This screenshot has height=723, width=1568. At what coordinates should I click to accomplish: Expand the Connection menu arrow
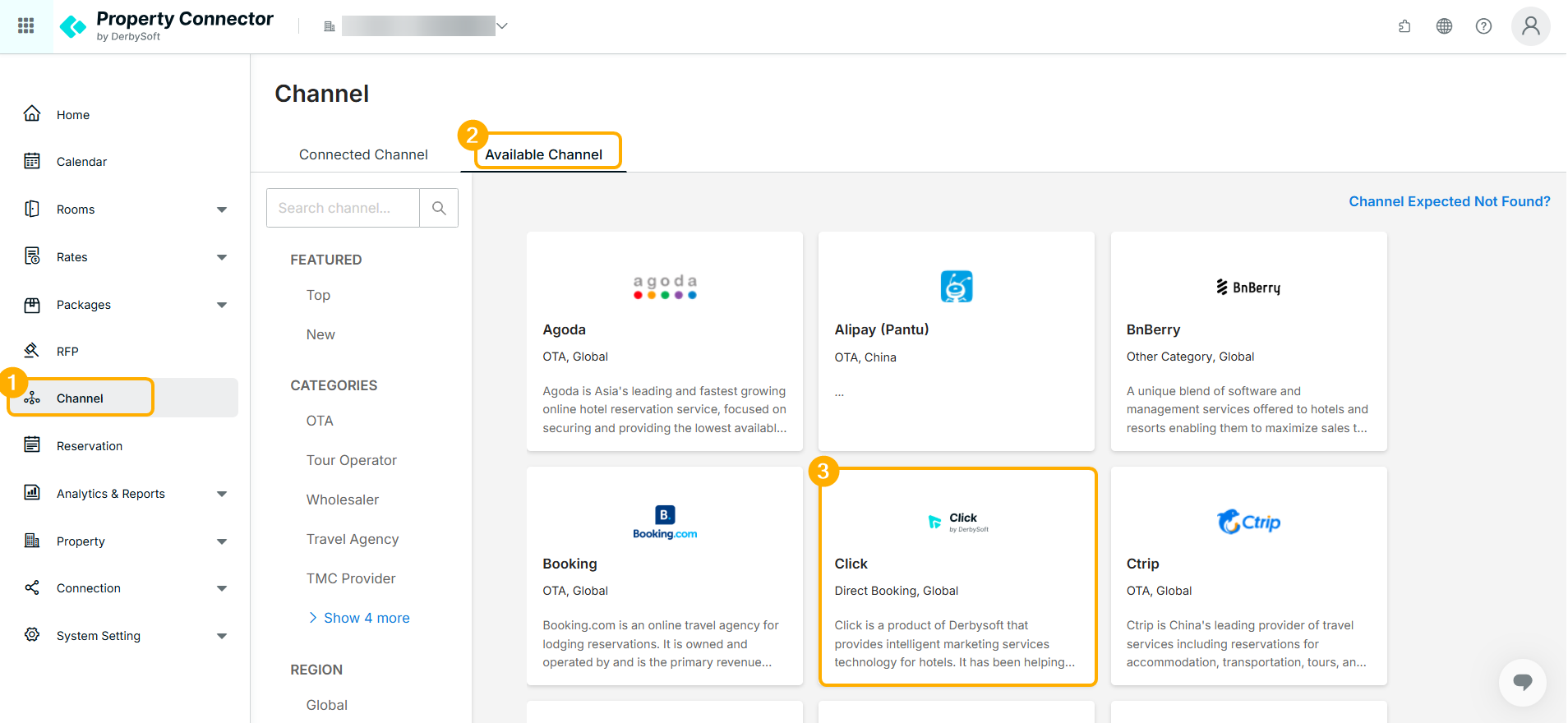[222, 588]
